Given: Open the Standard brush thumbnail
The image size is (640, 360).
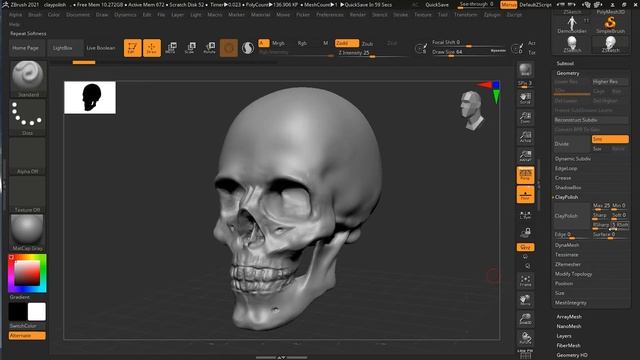Looking at the screenshot, I should (27, 79).
